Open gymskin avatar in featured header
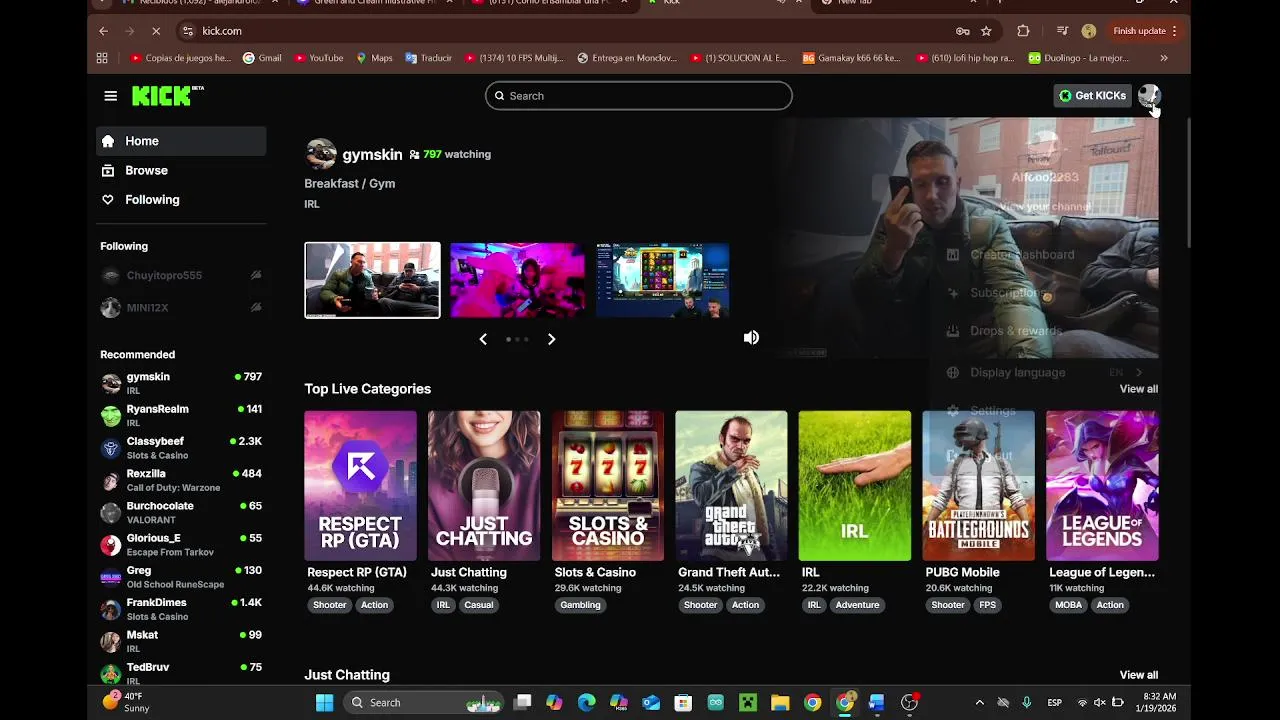Image resolution: width=1280 pixels, height=720 pixels. coord(321,154)
